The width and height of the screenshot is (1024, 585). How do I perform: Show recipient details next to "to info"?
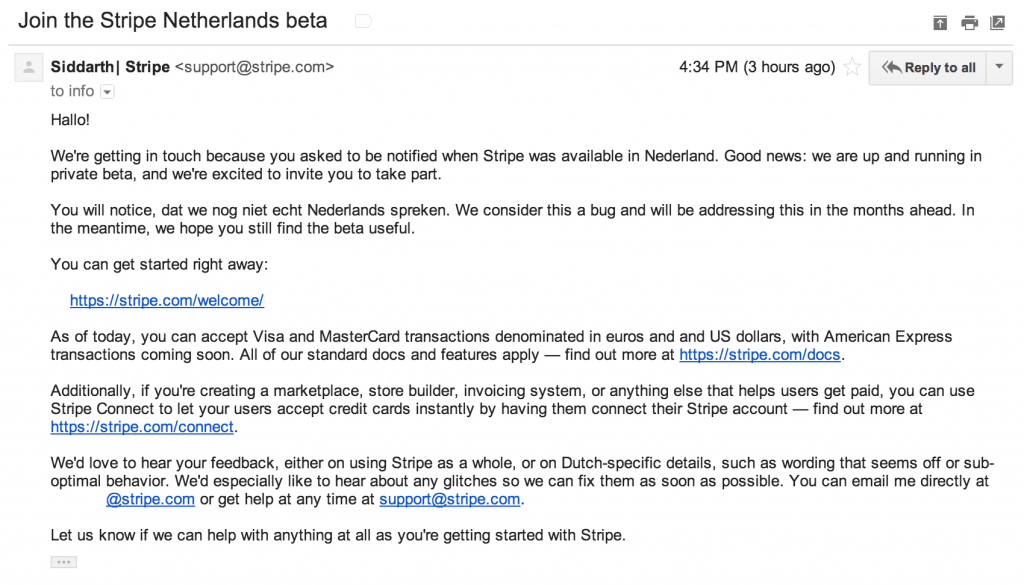click(107, 92)
